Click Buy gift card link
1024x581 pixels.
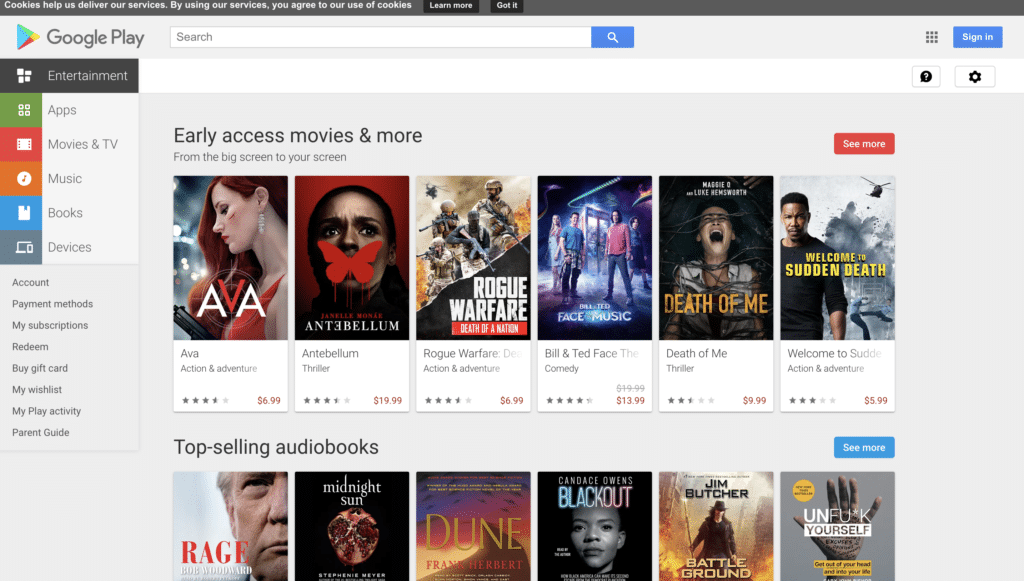[x=40, y=368]
